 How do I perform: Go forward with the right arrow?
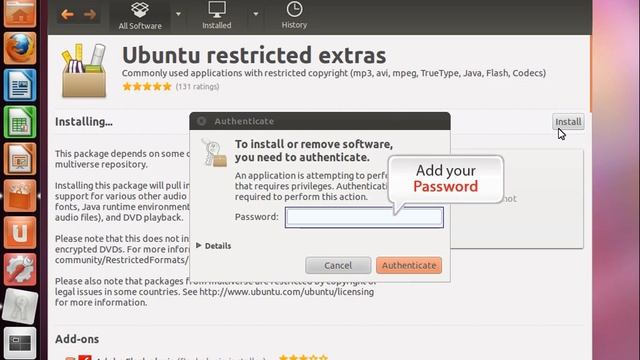tap(90, 14)
